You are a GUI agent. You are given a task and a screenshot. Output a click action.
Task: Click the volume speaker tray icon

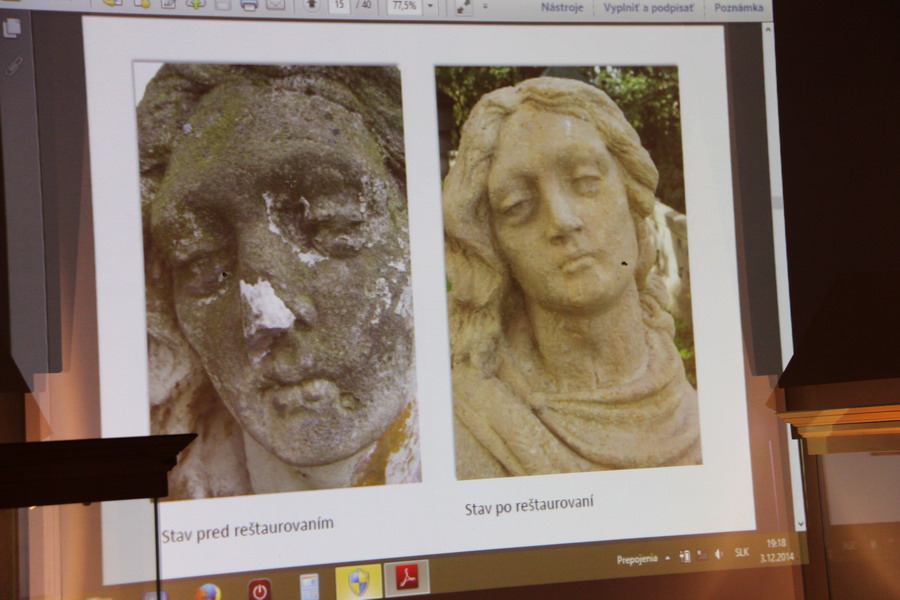[718, 554]
